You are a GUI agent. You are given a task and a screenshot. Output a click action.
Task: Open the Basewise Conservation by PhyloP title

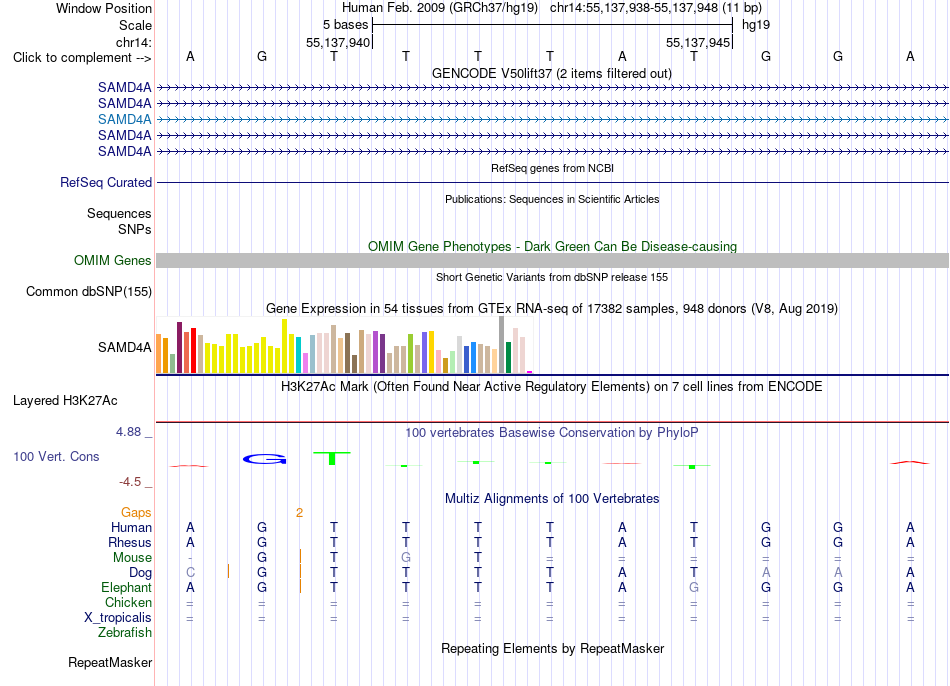552,433
